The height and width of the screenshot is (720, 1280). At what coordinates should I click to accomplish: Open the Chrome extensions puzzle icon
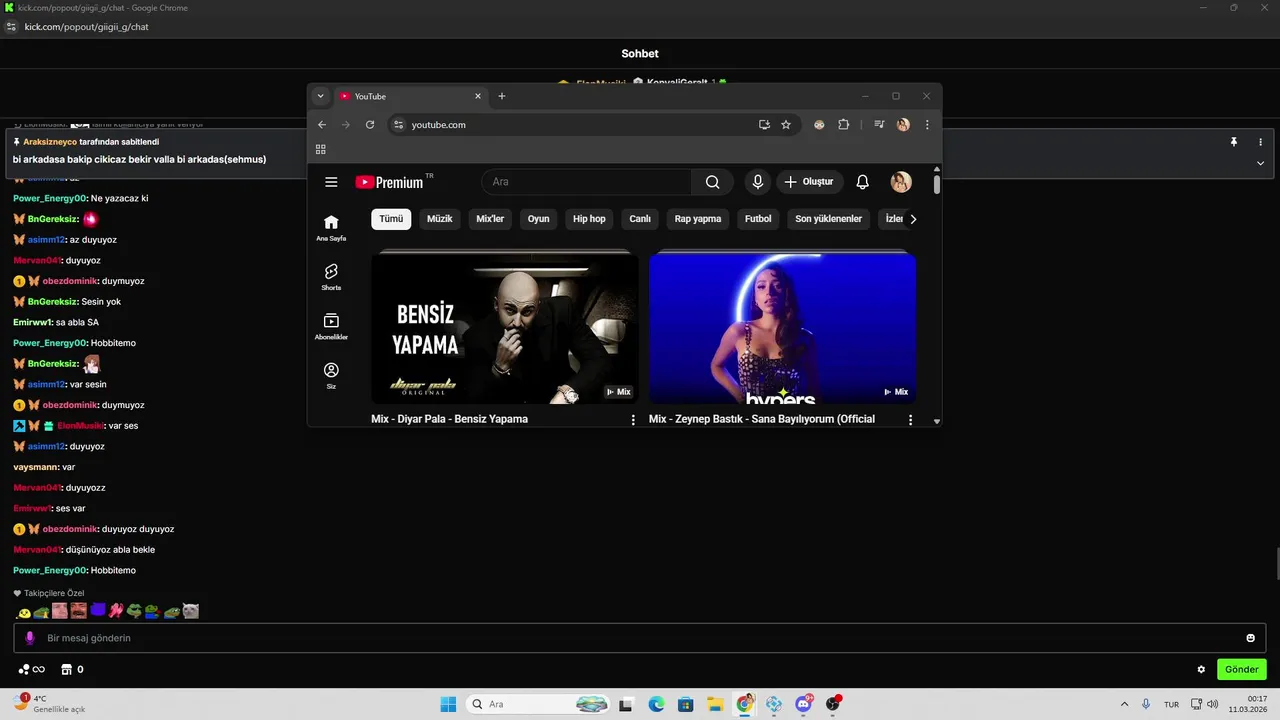pos(843,125)
